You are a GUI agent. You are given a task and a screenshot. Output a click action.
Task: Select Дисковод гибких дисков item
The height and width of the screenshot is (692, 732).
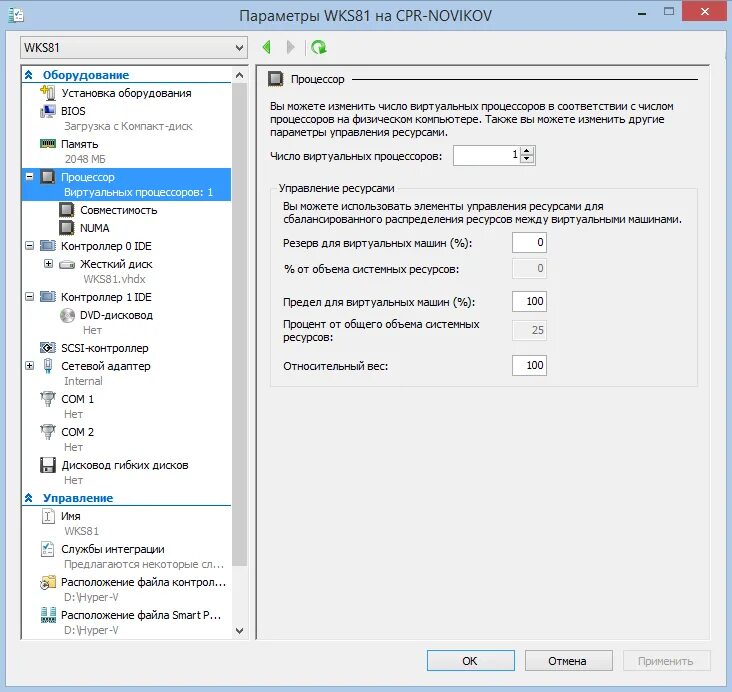(x=127, y=465)
